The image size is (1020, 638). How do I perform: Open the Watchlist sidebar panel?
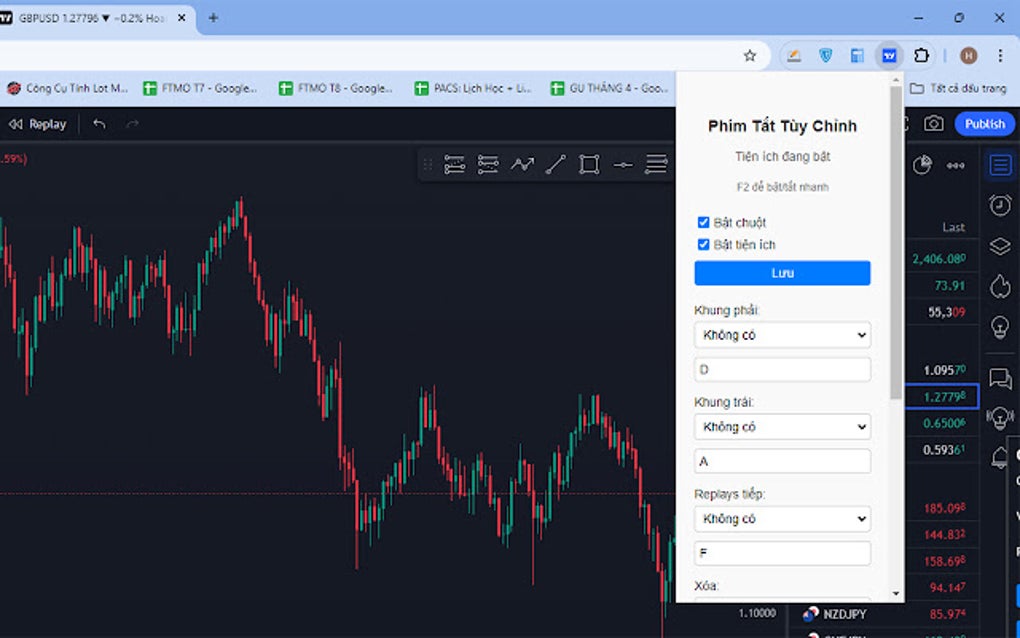(x=1000, y=165)
